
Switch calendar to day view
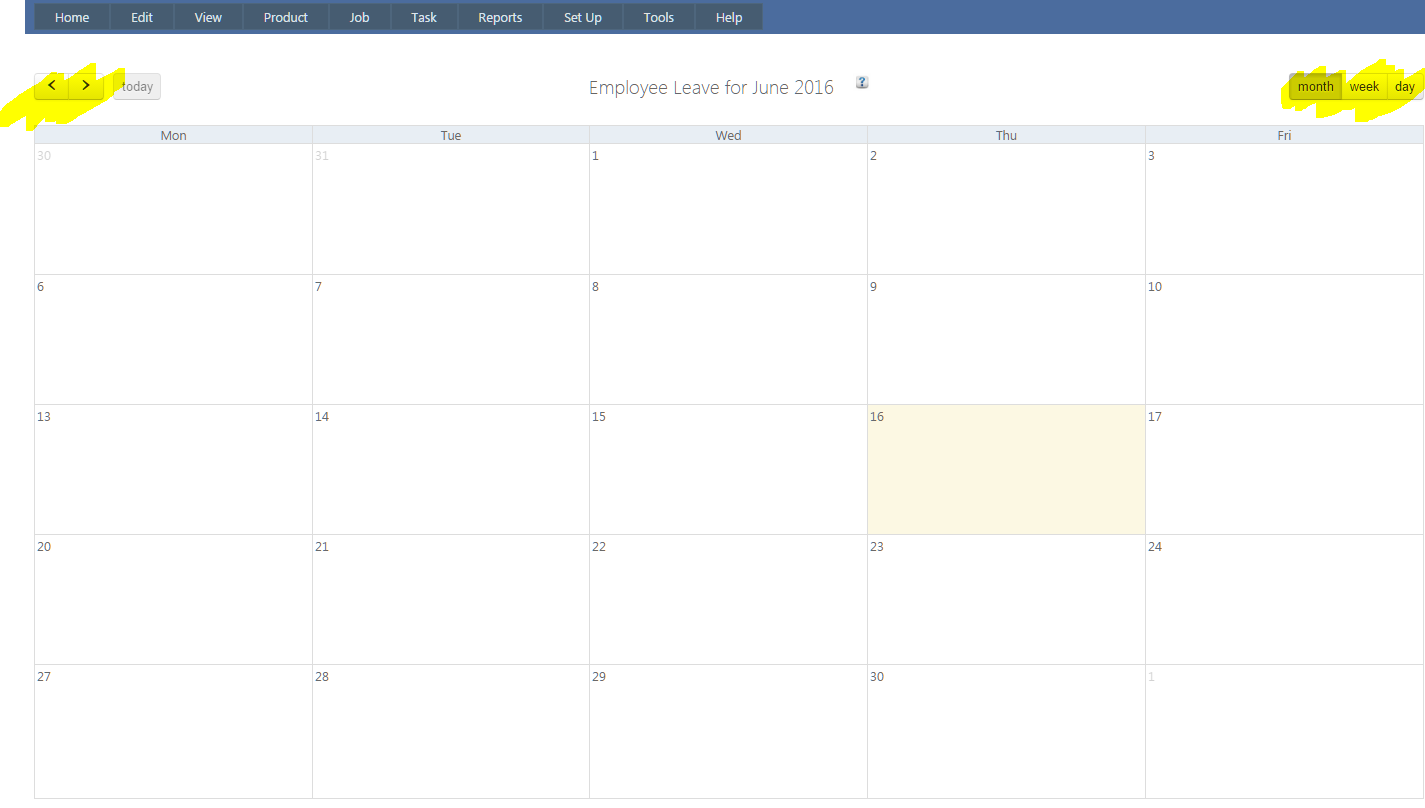[1404, 87]
